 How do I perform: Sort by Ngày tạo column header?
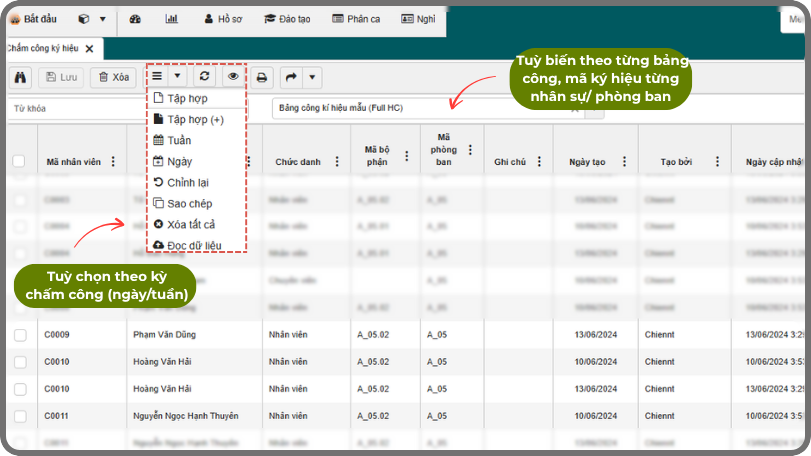[x=587, y=162]
